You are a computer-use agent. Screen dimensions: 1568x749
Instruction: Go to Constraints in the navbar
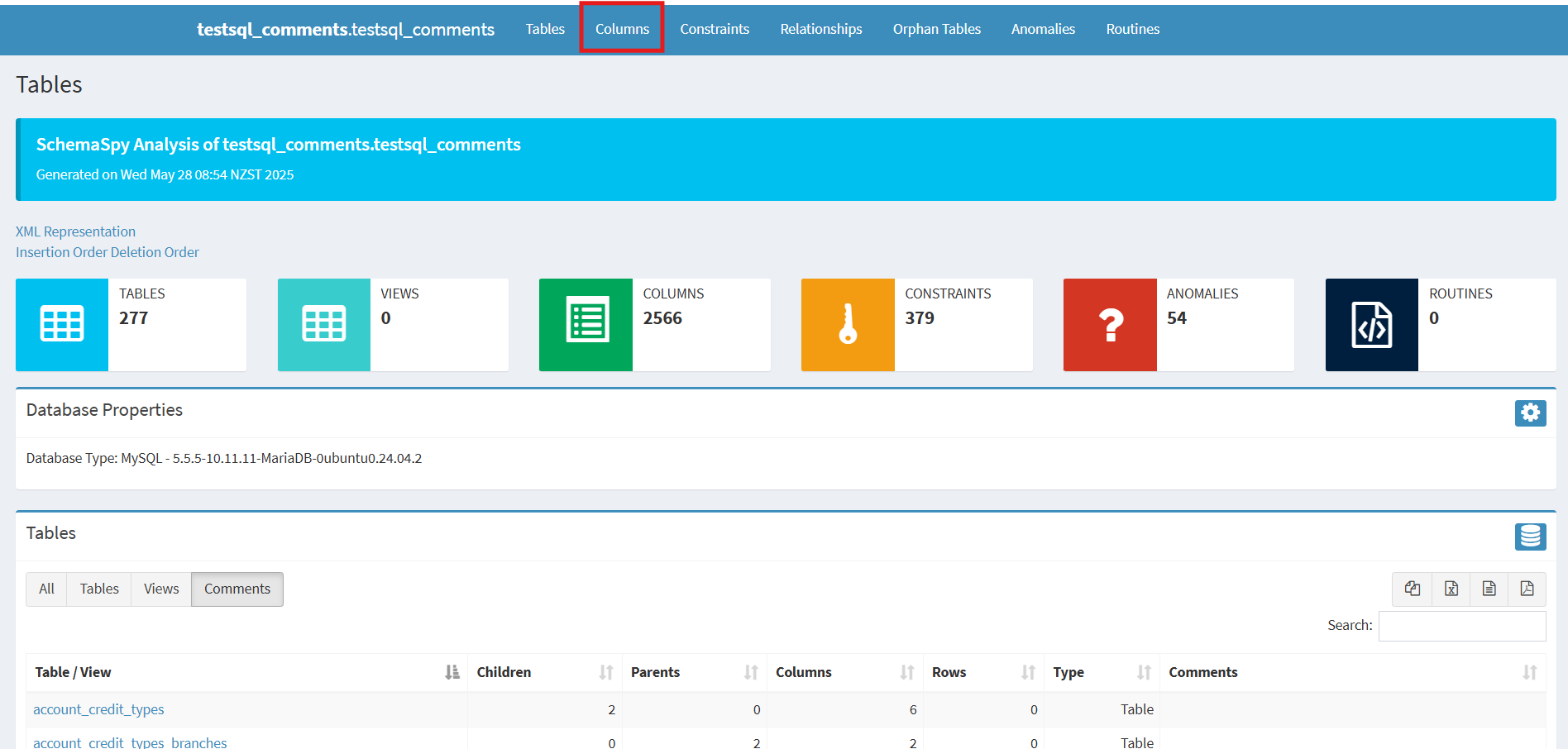click(x=715, y=29)
